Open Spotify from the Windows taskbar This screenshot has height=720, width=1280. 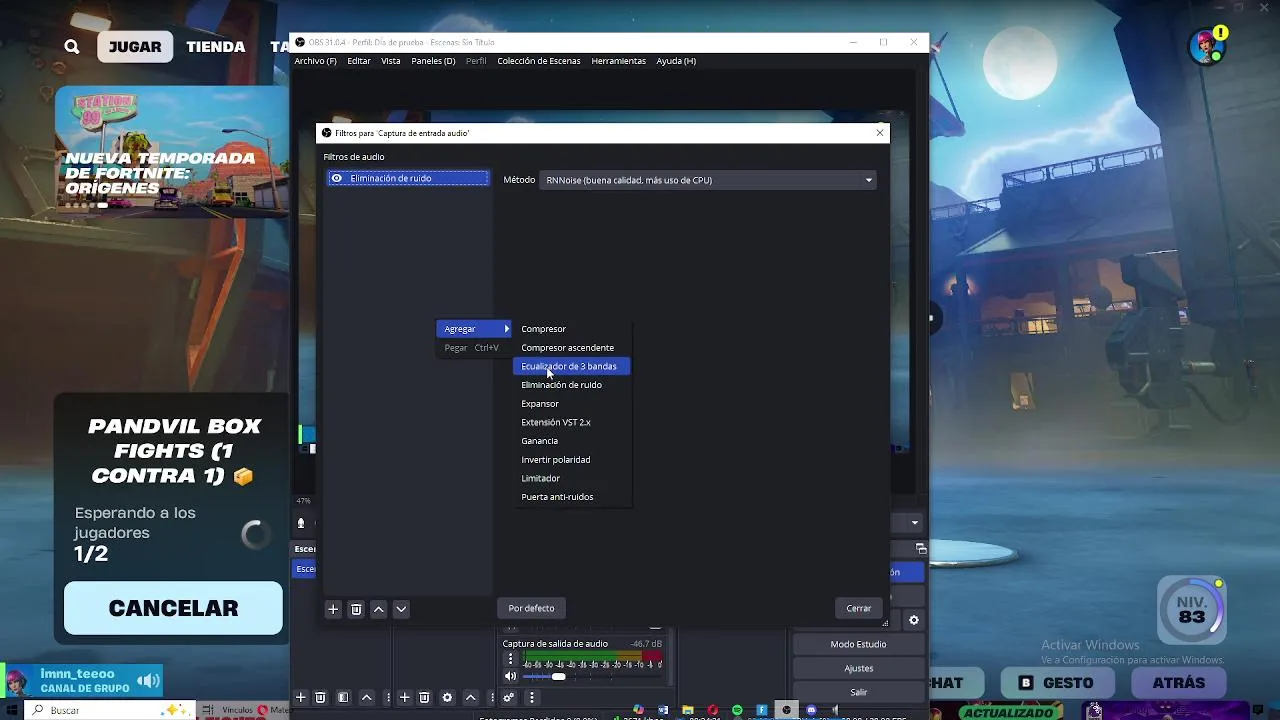tap(737, 710)
